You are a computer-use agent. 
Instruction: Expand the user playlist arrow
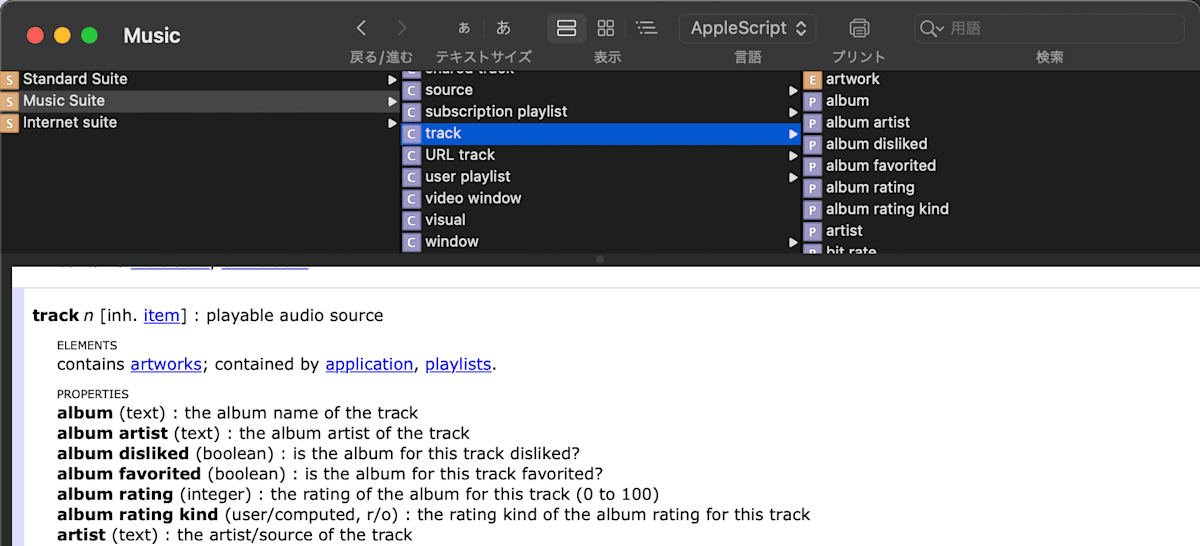(793, 177)
